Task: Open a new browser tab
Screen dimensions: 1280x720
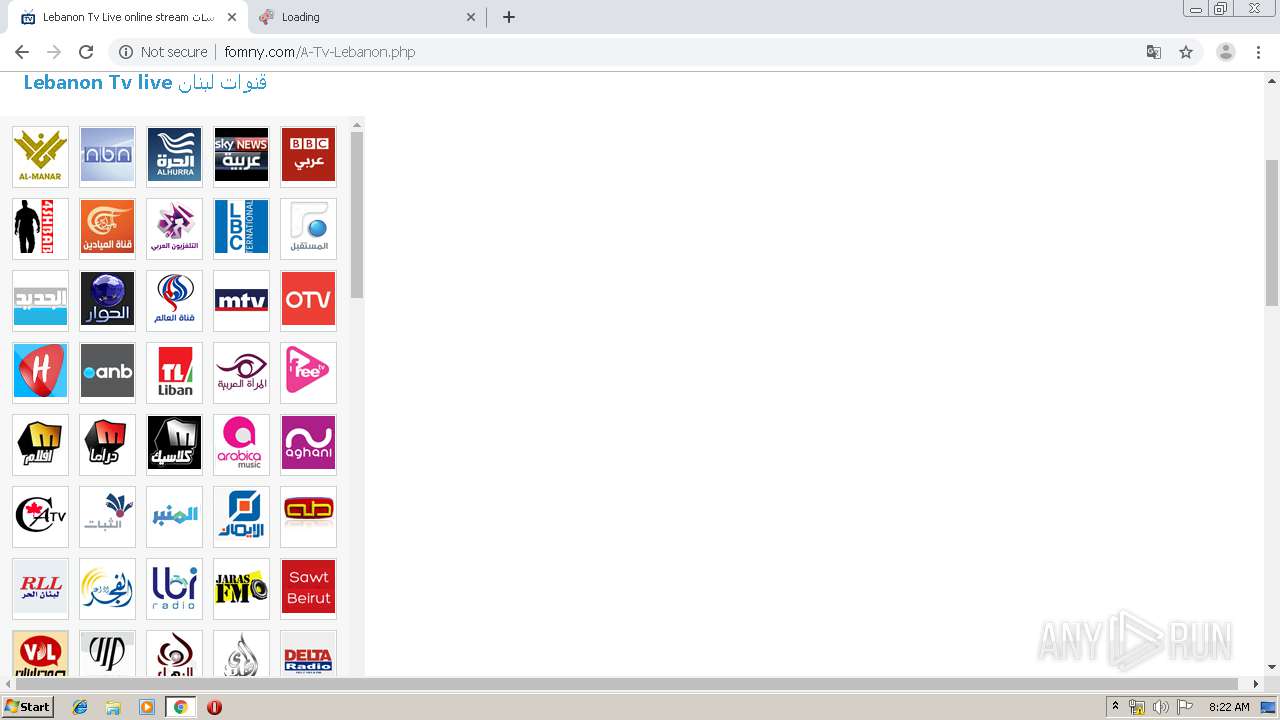Action: click(509, 17)
